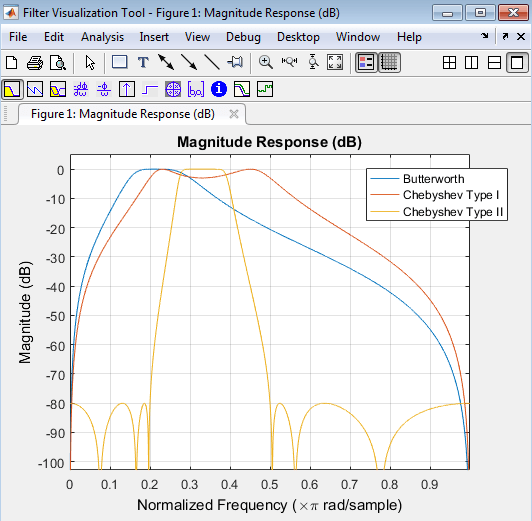The image size is (532, 521).
Task: Open the Debug menu
Action: click(243, 37)
